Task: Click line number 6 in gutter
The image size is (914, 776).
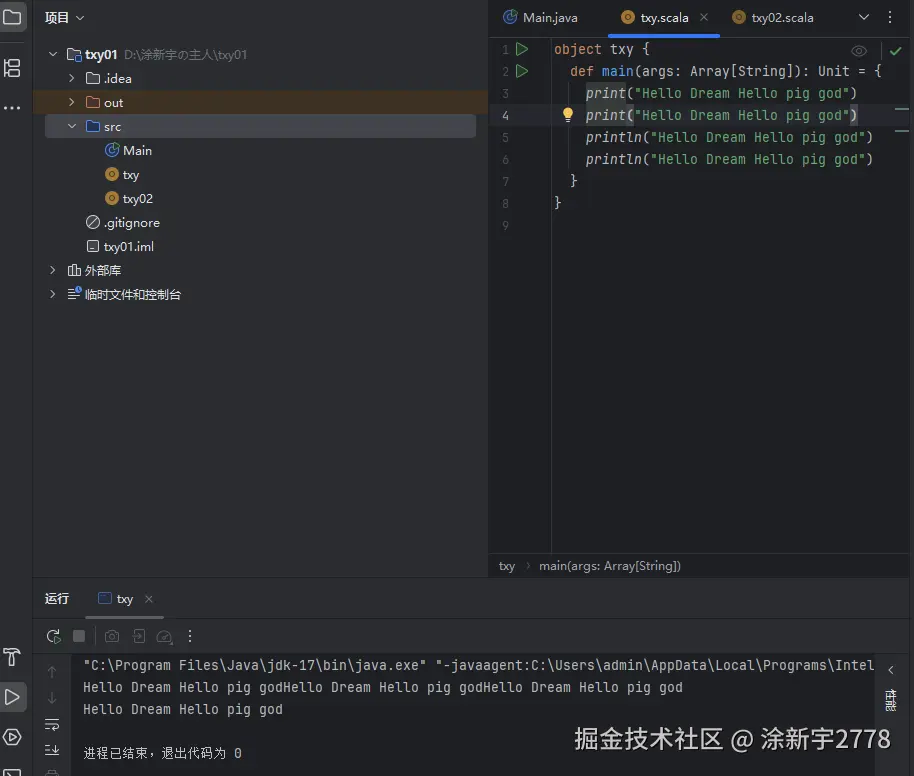Action: 505,160
